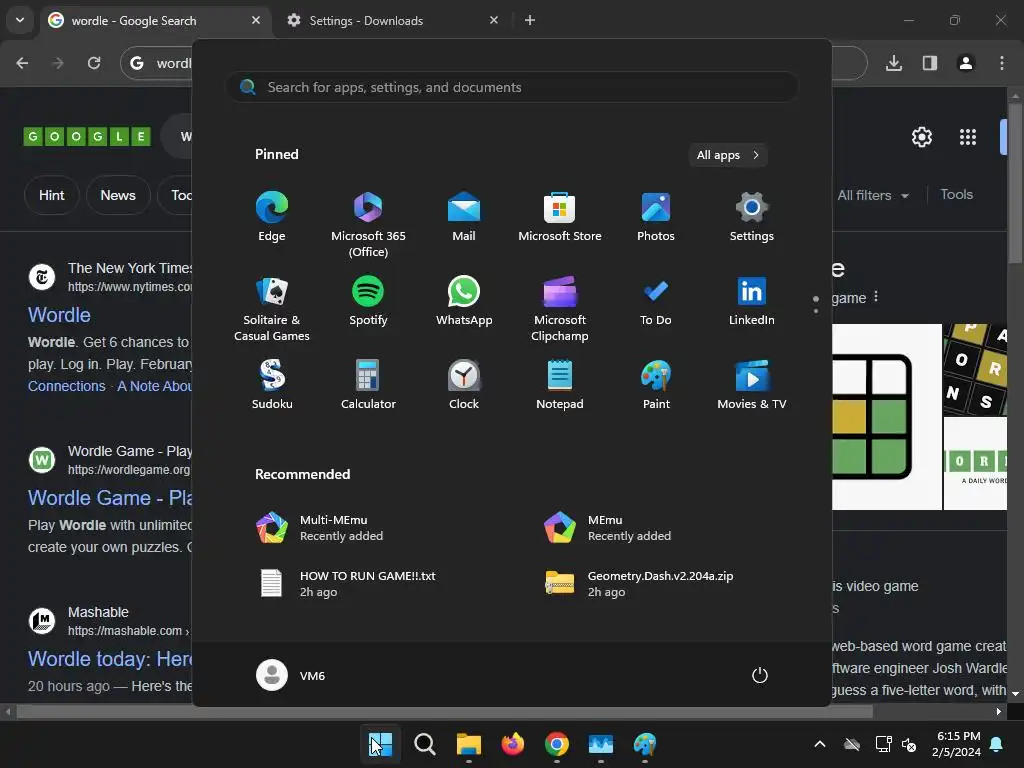Open notification bell in system tray
This screenshot has height=768, width=1024.
tap(997, 744)
